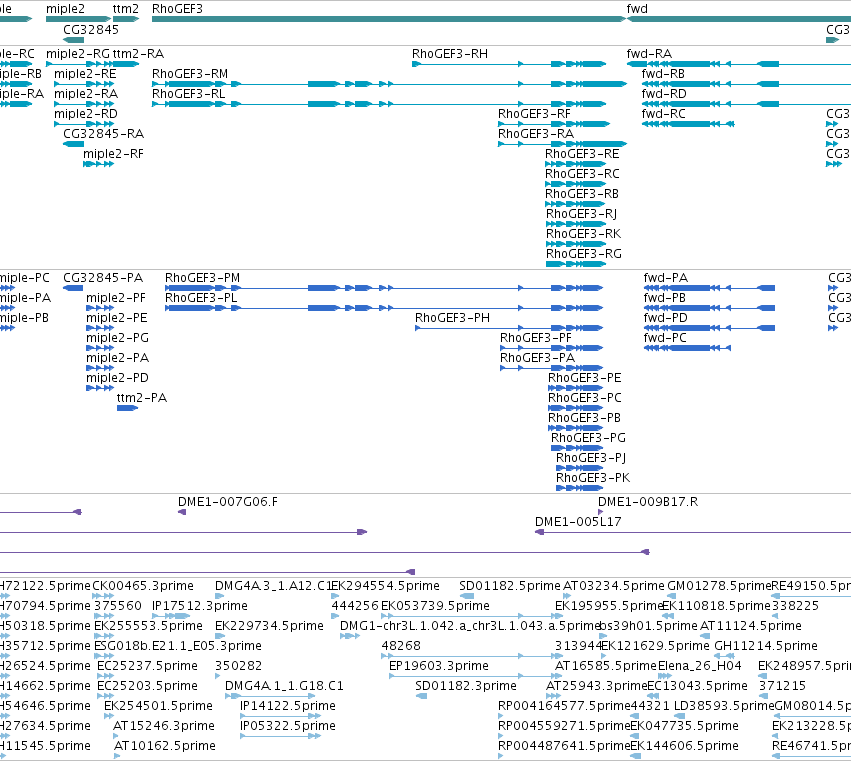Screen dimensions: 851x761
Task: Select transcript RhoGEF3-RK
Action: 583,234
